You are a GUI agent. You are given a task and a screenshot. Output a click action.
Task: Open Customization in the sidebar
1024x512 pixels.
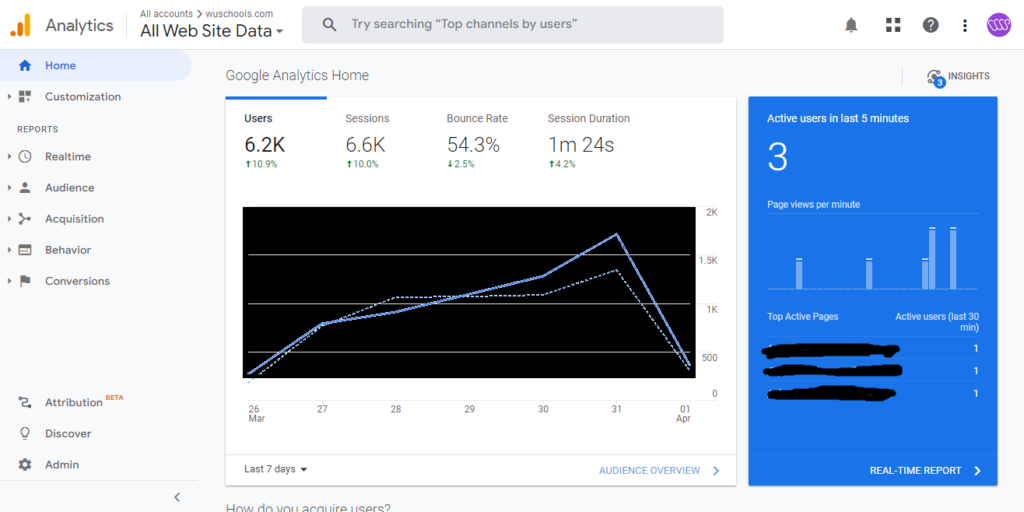tap(83, 97)
